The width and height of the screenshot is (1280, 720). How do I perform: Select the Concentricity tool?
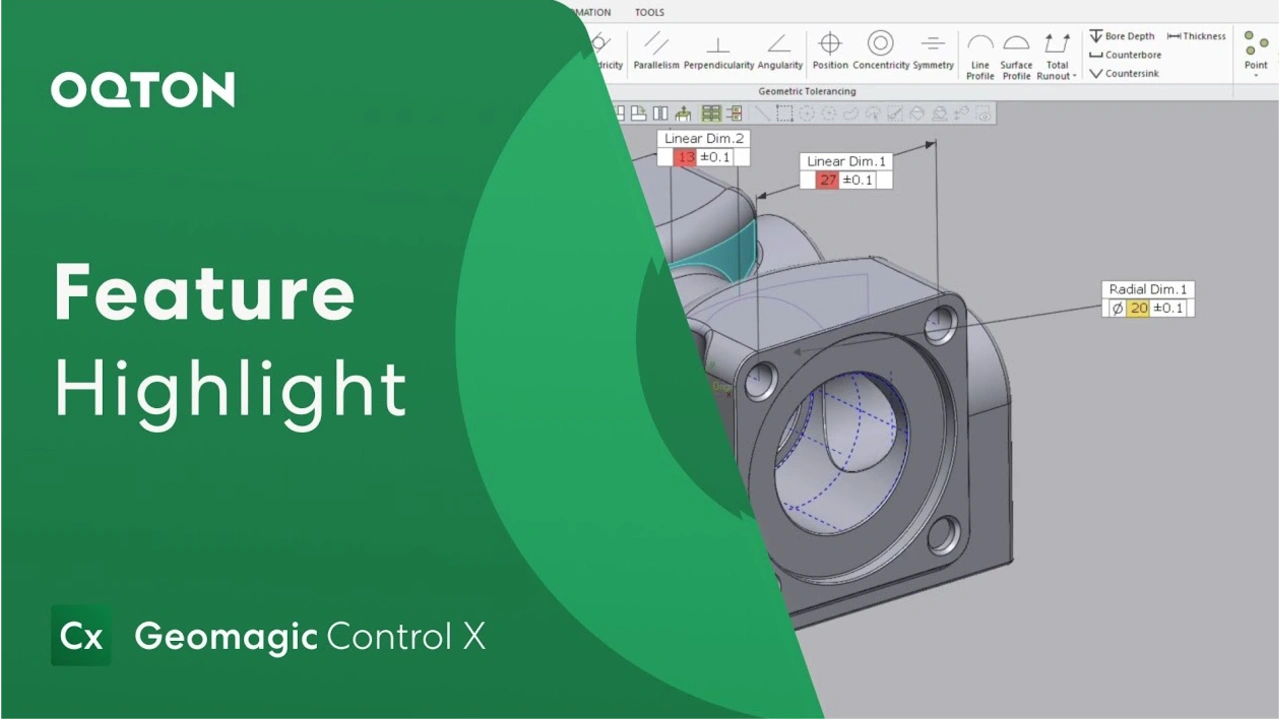coord(880,52)
